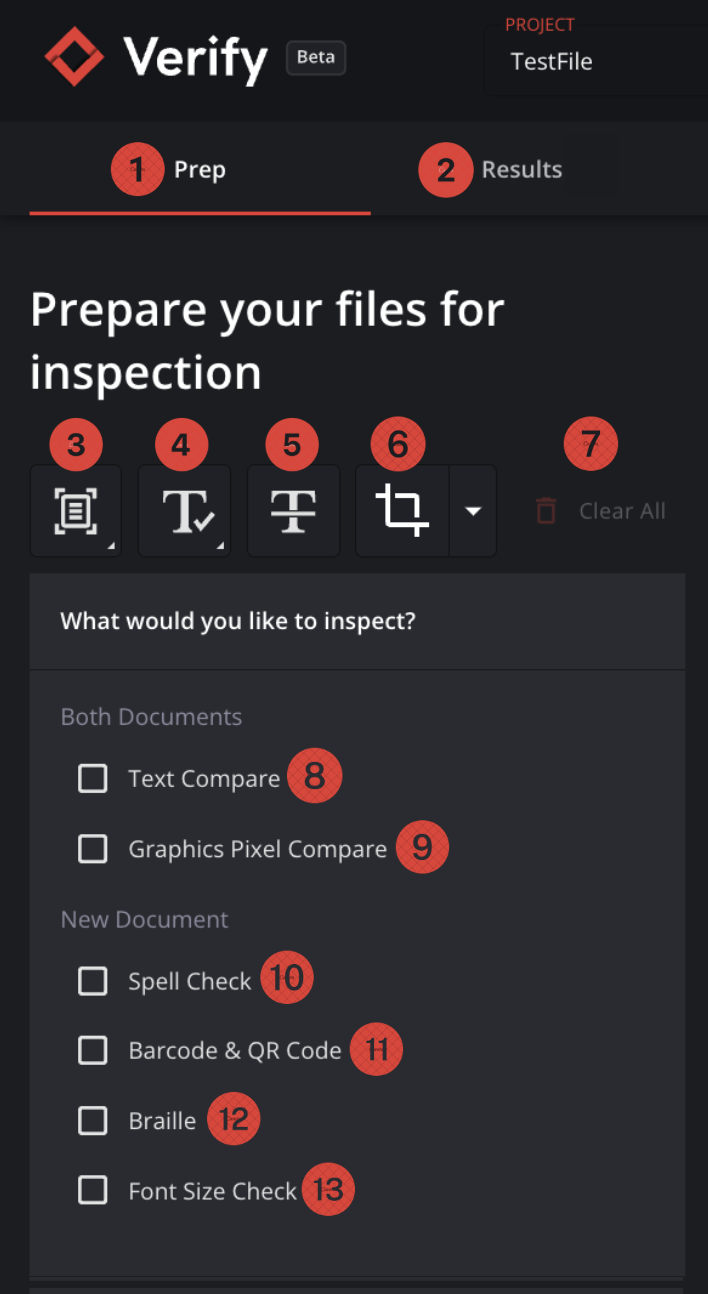This screenshot has width=708, height=1294.
Task: Check the Braille inspection option
Action: pyautogui.click(x=92, y=1120)
